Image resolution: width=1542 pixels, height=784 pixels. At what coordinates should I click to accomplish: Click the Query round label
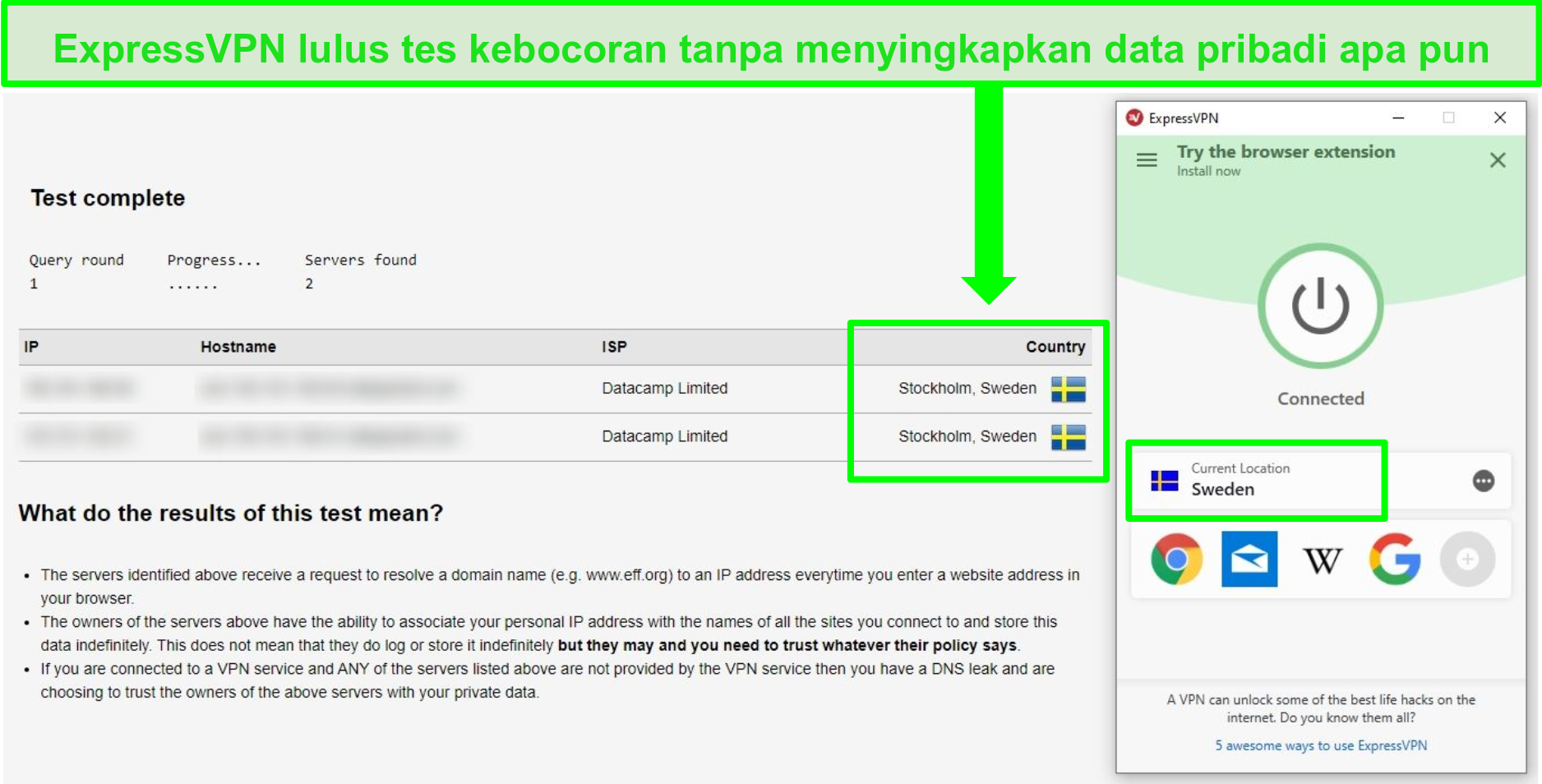[76, 260]
